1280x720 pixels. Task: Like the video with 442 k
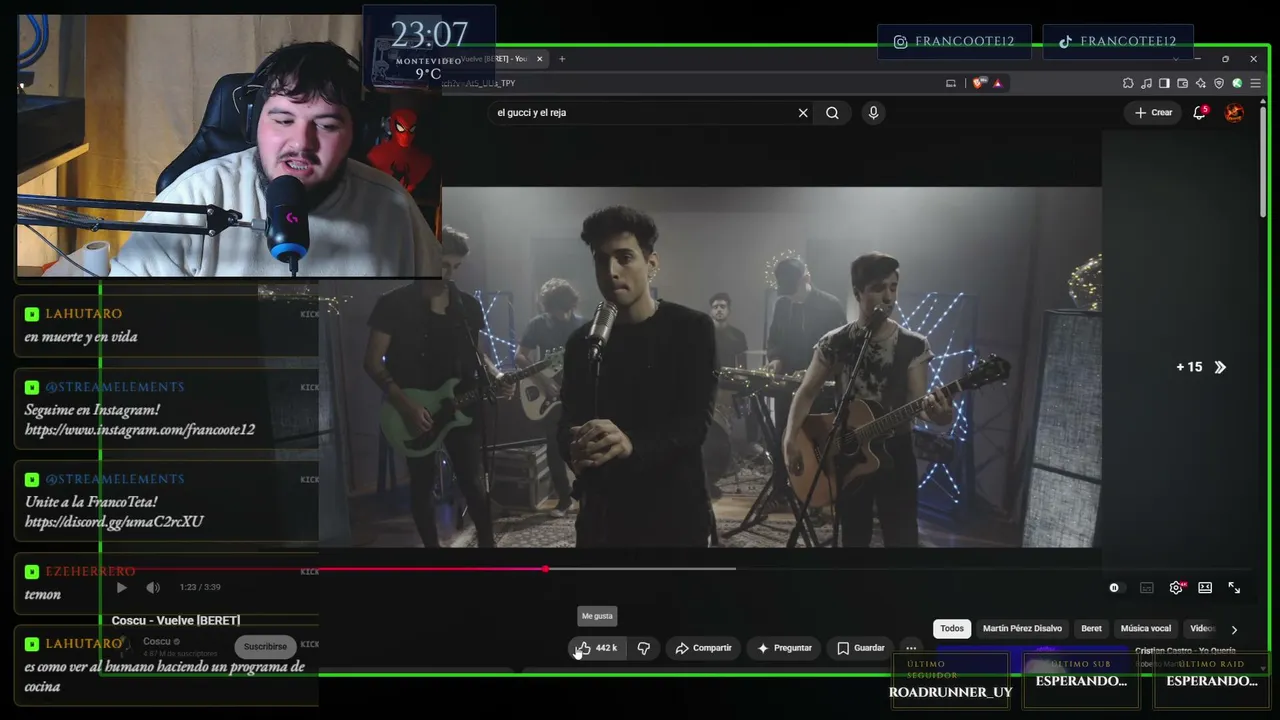[597, 648]
